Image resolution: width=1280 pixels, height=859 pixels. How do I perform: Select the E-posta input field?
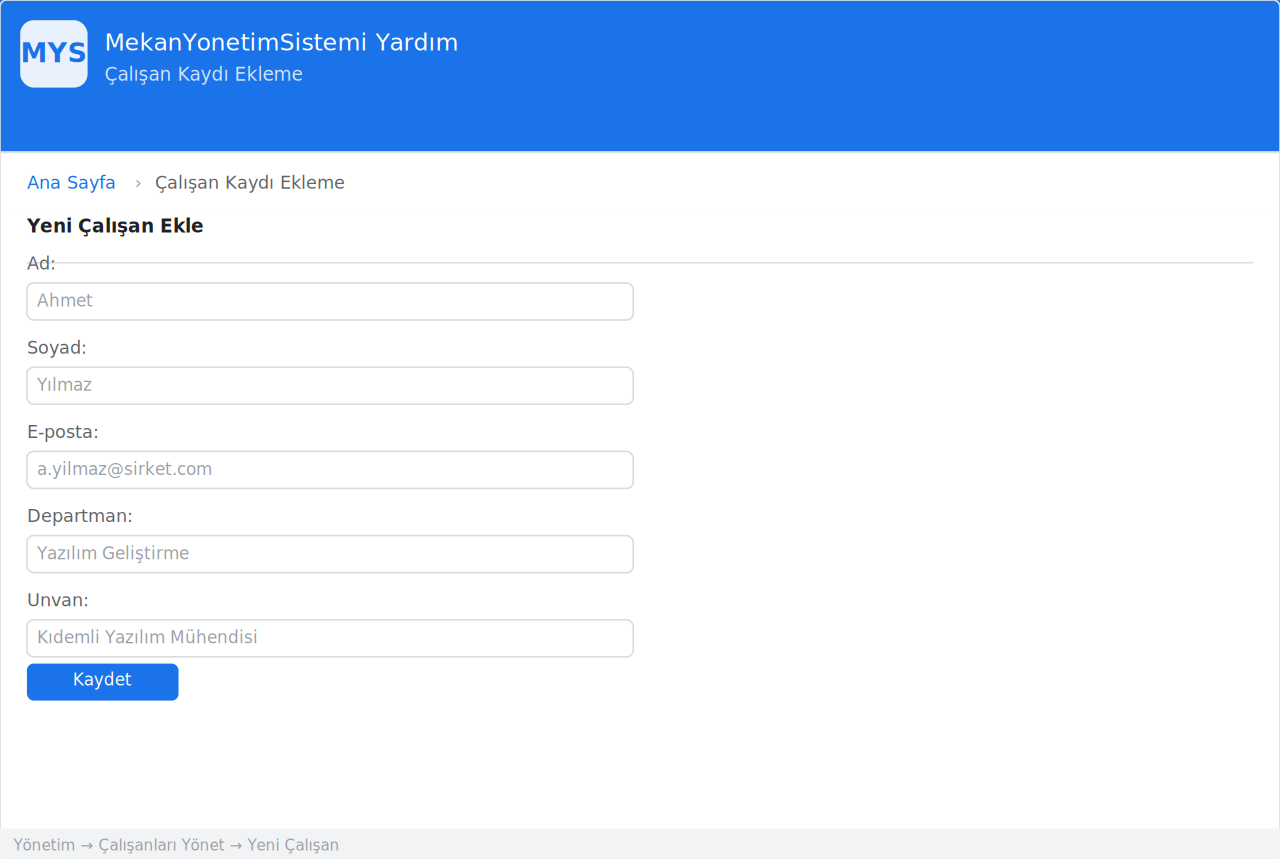pos(330,469)
